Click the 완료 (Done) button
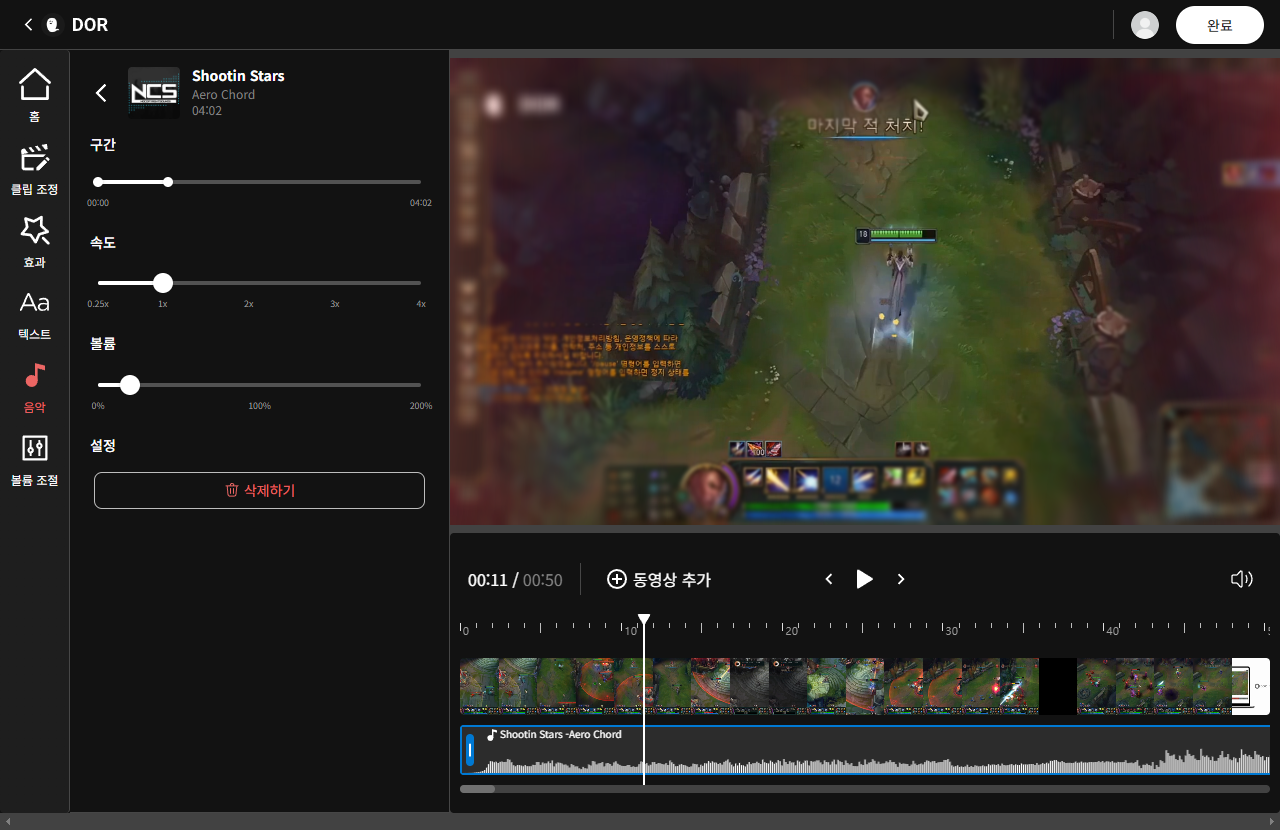The width and height of the screenshot is (1280, 830). tap(1220, 25)
